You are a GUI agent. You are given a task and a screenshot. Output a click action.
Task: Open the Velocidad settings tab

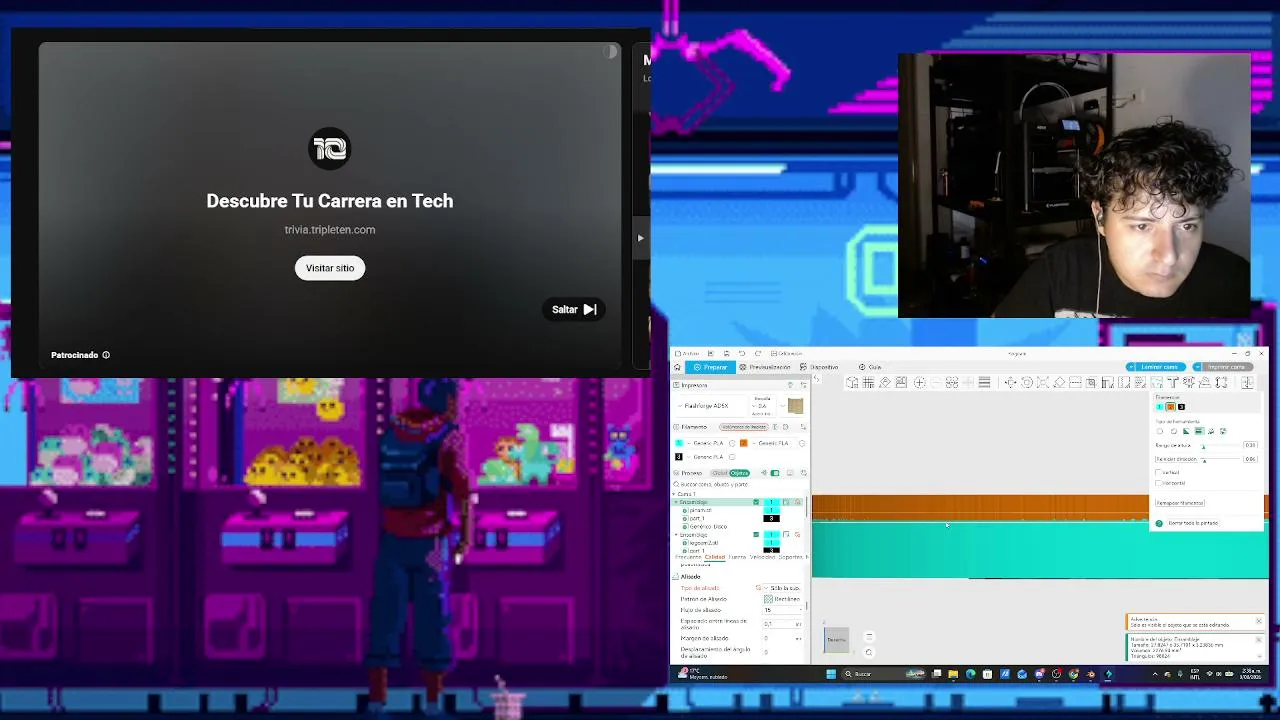(x=762, y=557)
